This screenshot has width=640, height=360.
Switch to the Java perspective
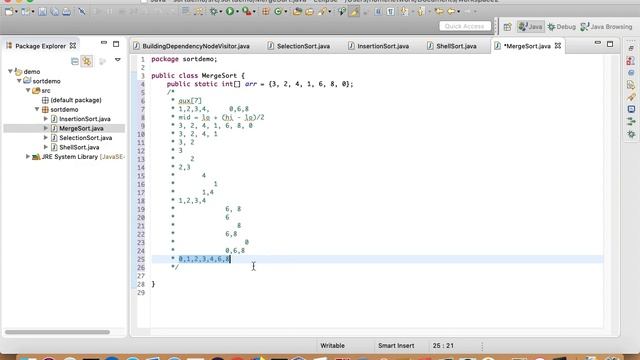pos(531,27)
